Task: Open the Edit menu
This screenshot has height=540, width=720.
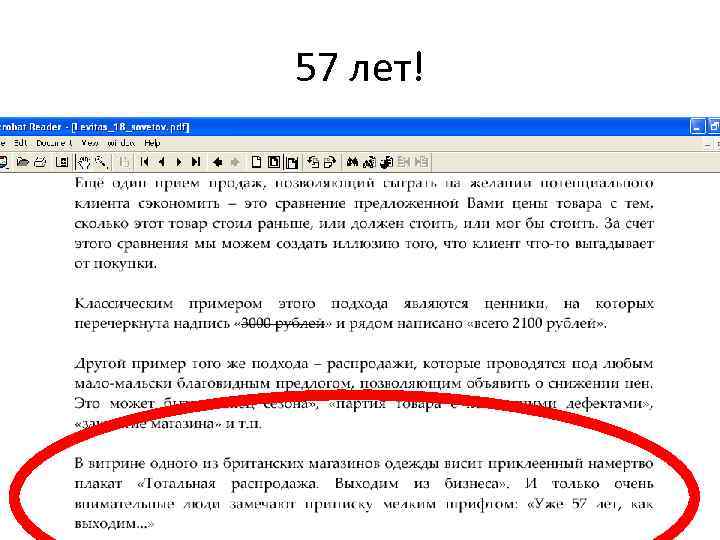Action: [x=20, y=143]
